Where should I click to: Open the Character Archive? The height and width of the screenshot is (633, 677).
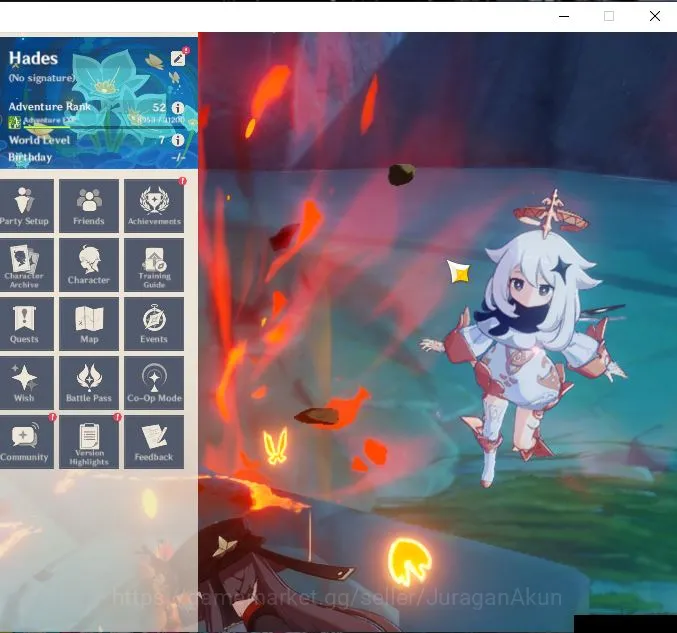pyautogui.click(x=26, y=265)
